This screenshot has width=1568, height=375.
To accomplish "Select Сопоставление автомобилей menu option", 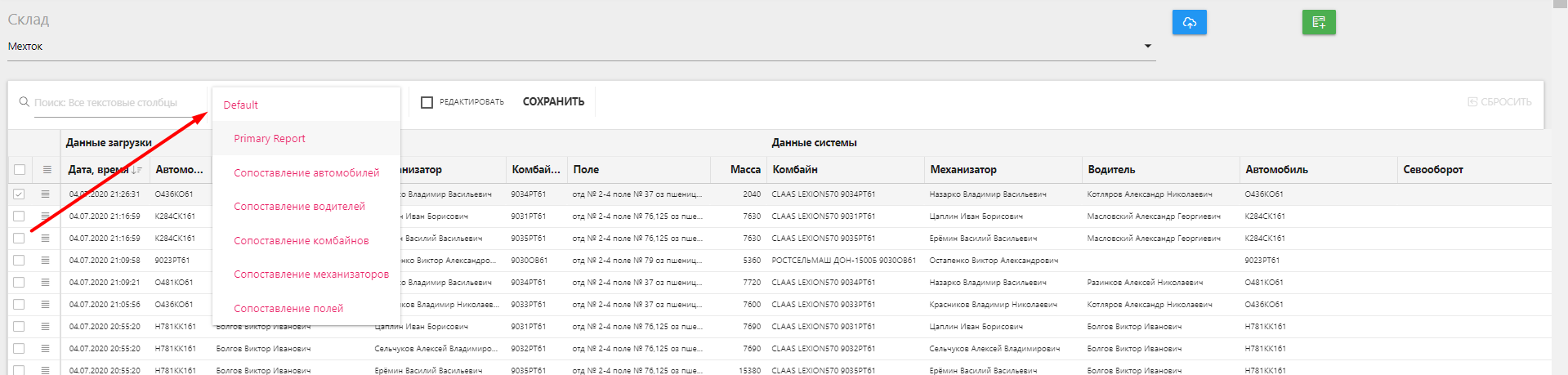I will tap(306, 173).
